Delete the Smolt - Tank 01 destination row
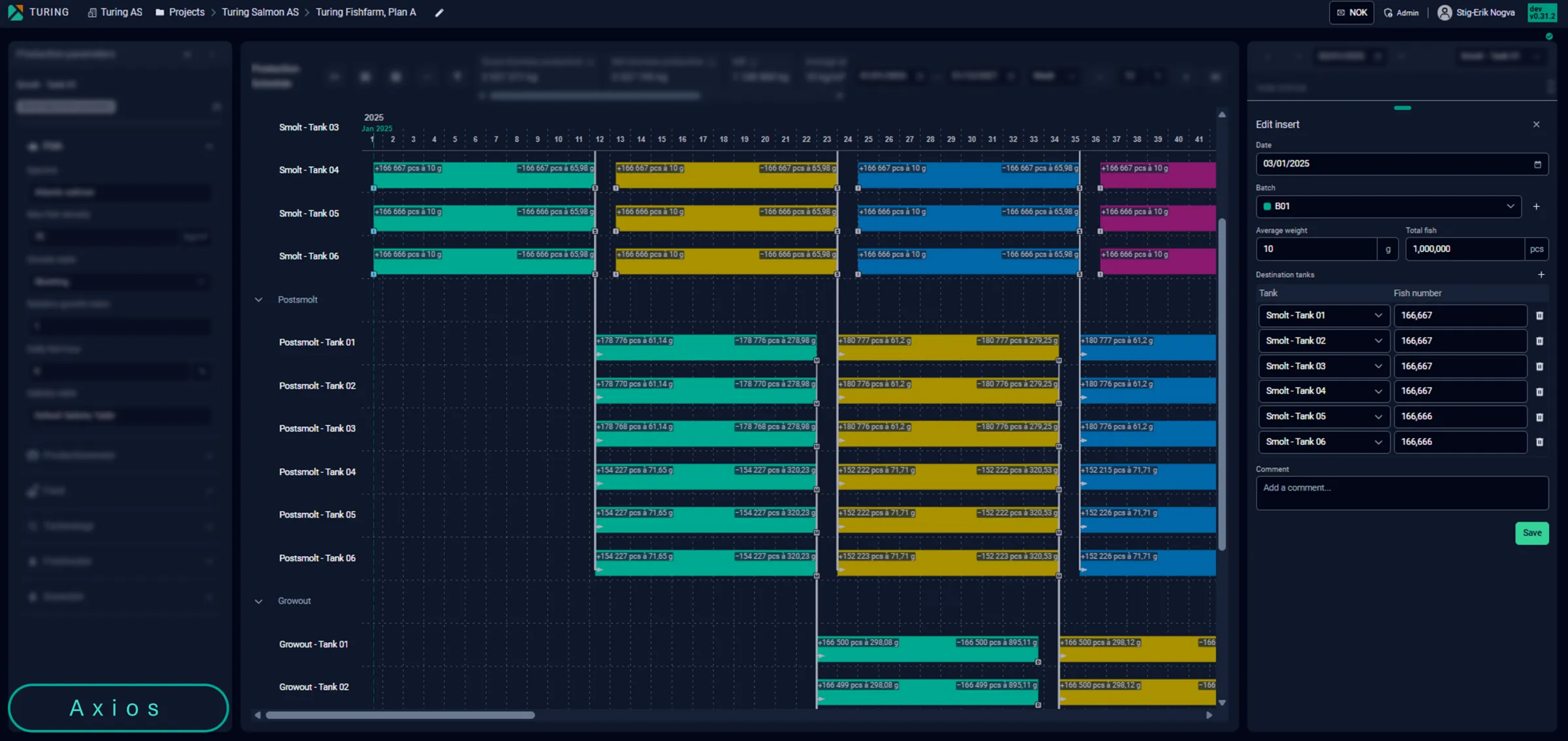The width and height of the screenshot is (1568, 741). (x=1539, y=316)
